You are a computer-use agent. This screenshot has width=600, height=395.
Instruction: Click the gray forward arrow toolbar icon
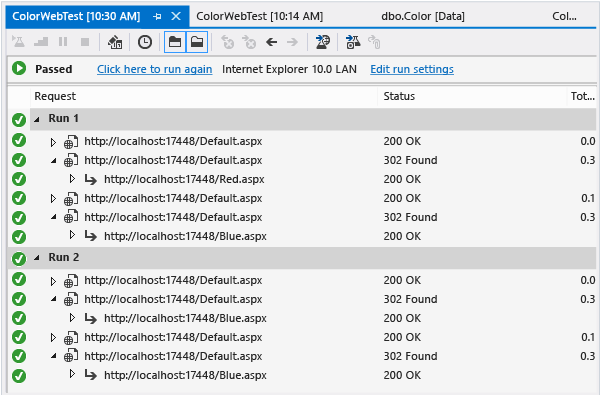(x=292, y=42)
